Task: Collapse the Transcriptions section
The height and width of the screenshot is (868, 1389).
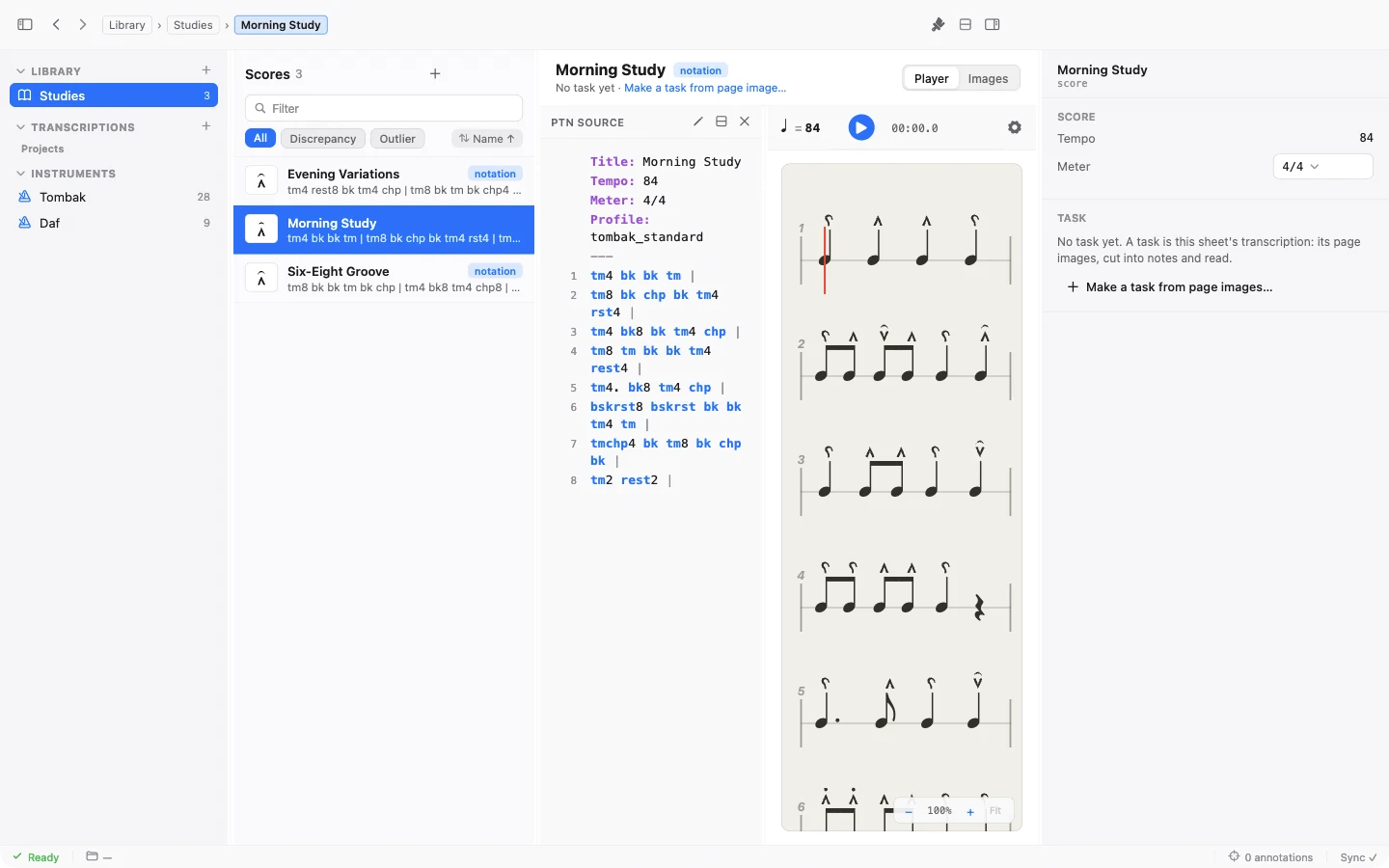Action: point(20,127)
